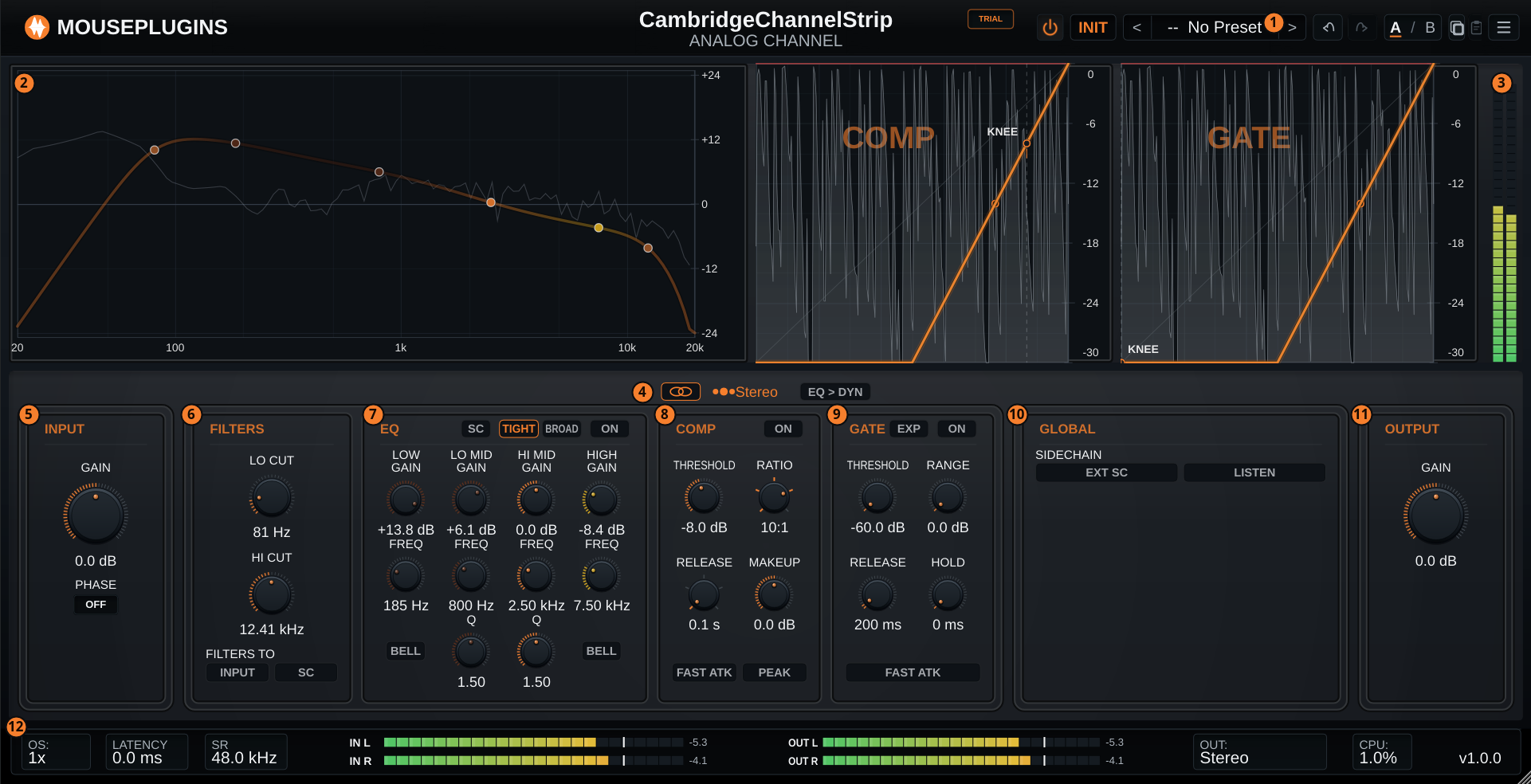
Task: Paste the state using the clipboard icon
Action: (x=1476, y=28)
